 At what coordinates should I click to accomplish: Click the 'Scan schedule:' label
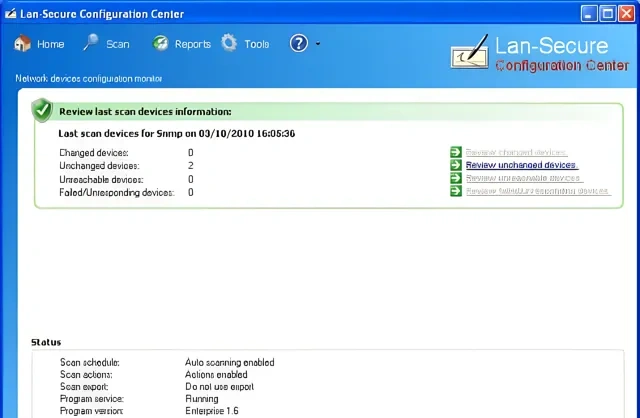[90, 362]
